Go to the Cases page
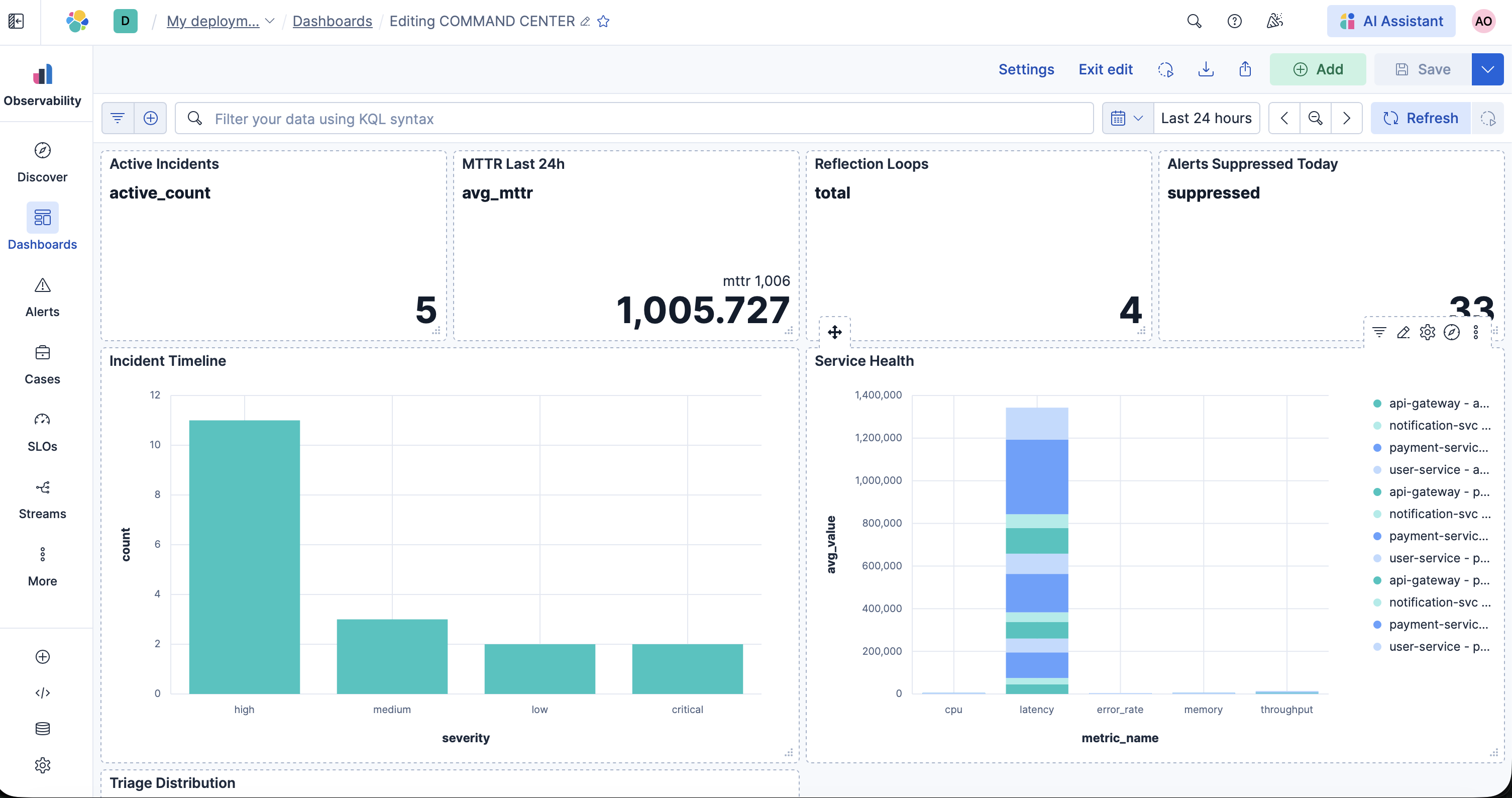Viewport: 1512px width, 798px height. coord(42,364)
